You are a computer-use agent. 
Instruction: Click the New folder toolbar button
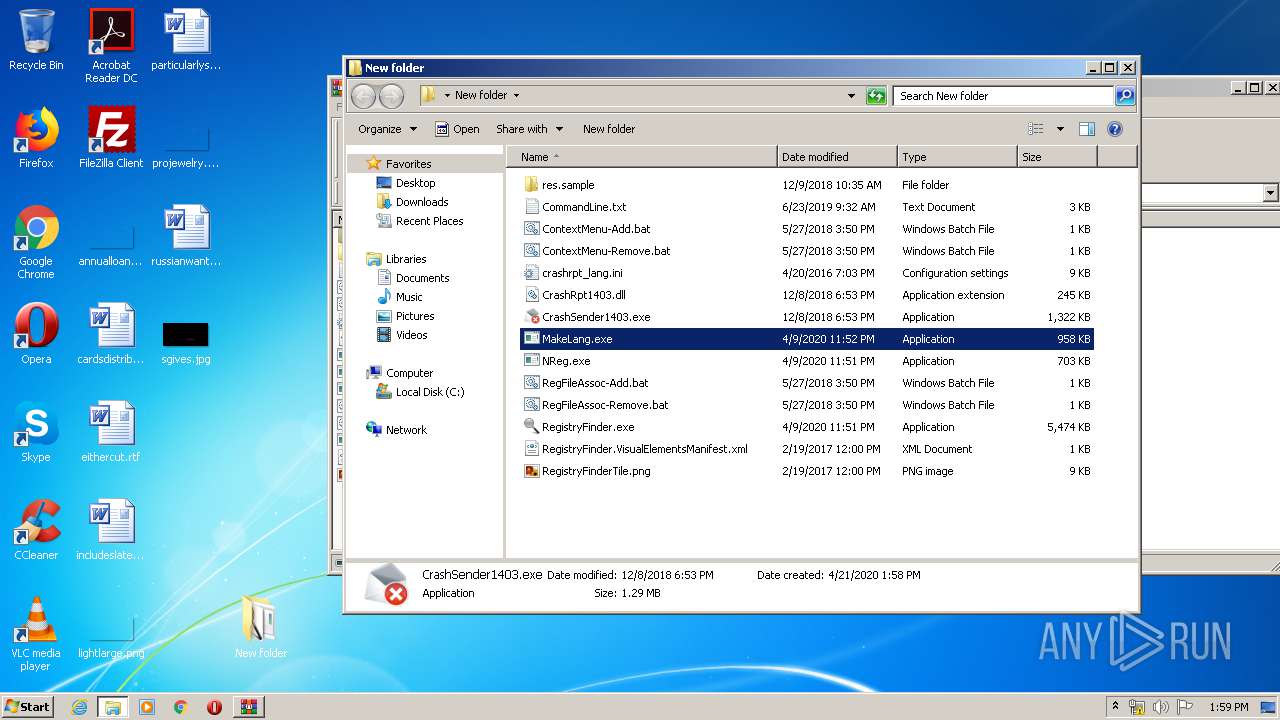[609, 129]
